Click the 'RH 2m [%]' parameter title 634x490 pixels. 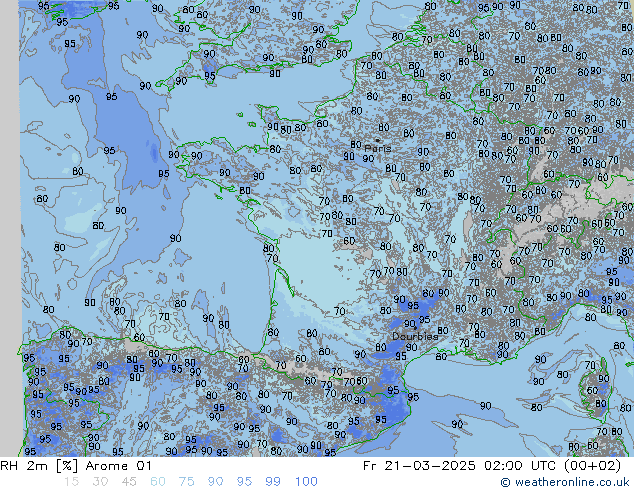tap(39, 466)
